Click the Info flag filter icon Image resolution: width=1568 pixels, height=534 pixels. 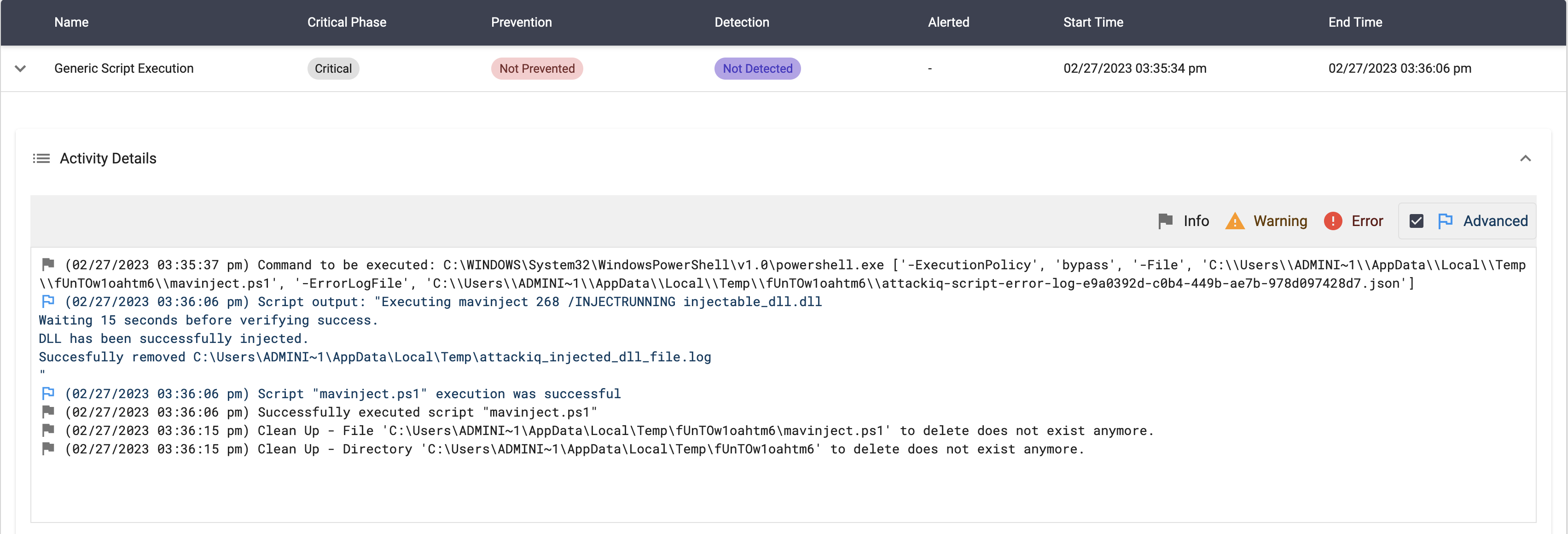tap(1165, 221)
